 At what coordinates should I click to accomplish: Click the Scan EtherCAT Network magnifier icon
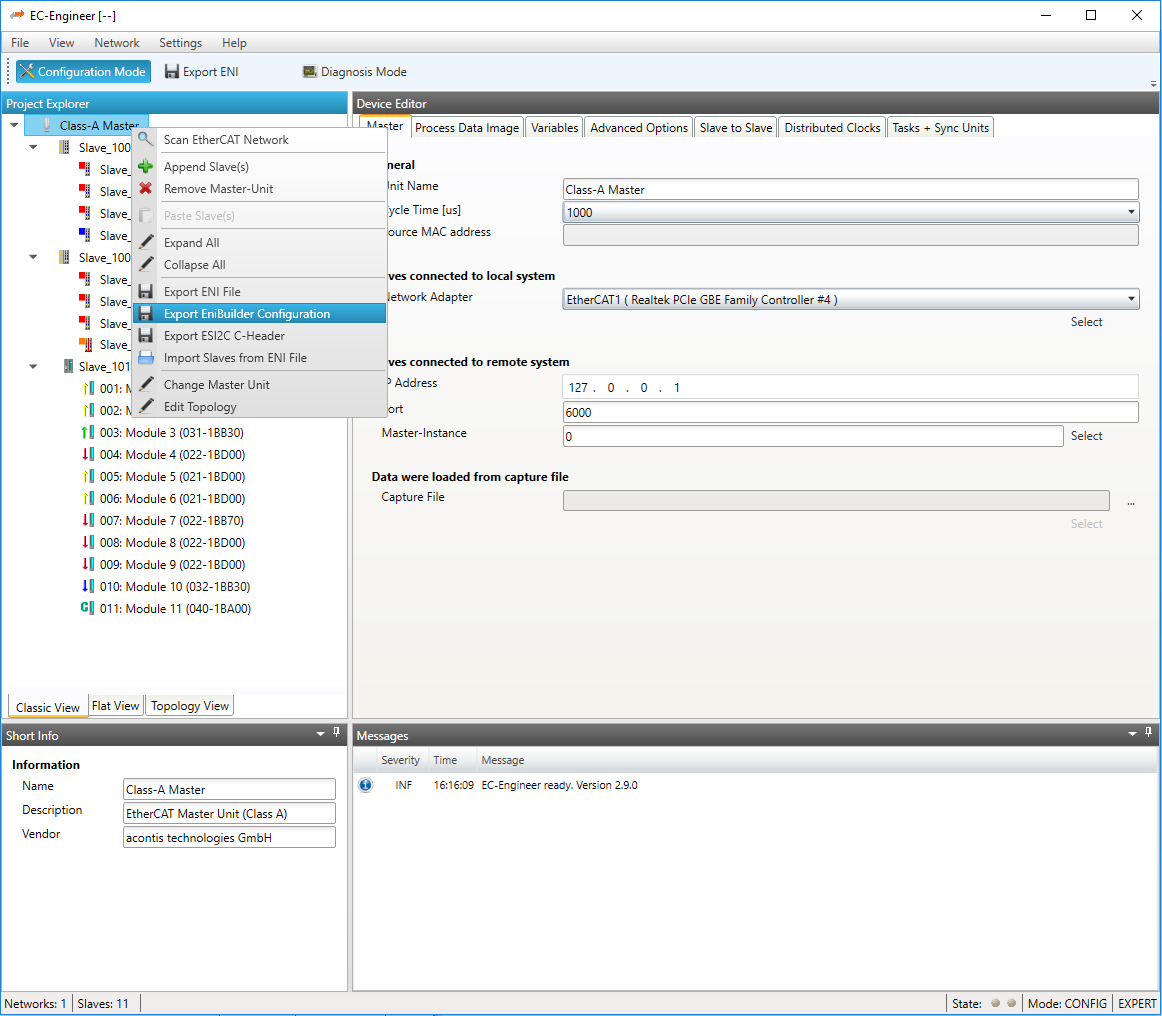(146, 140)
